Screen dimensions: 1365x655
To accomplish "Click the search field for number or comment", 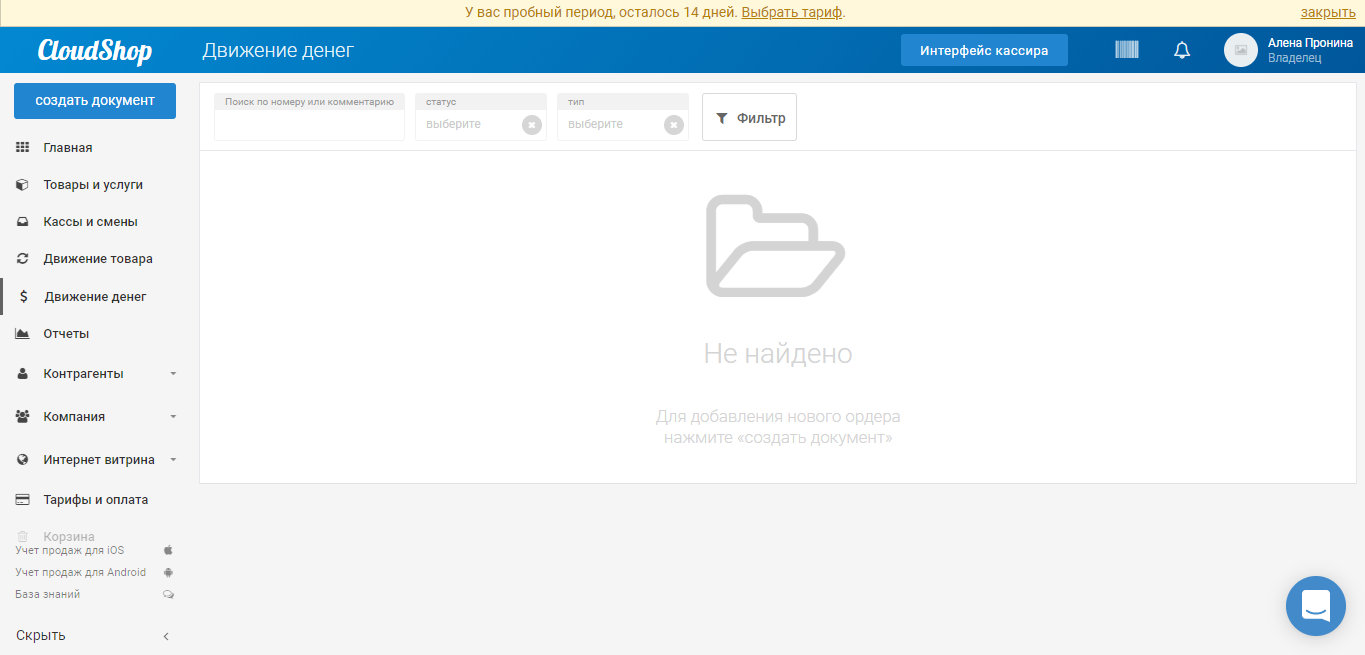I will coord(308,124).
